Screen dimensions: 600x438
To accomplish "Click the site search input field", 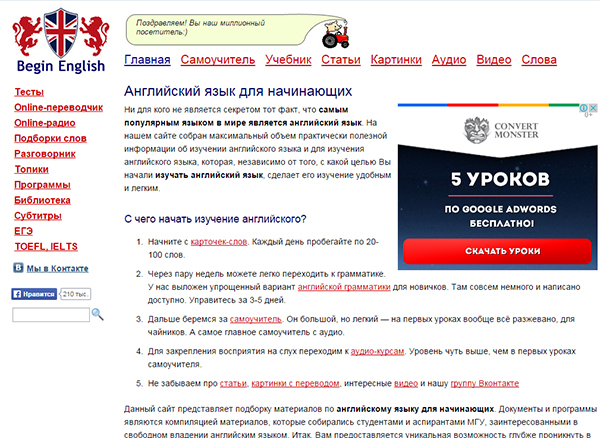I will [x=50, y=315].
